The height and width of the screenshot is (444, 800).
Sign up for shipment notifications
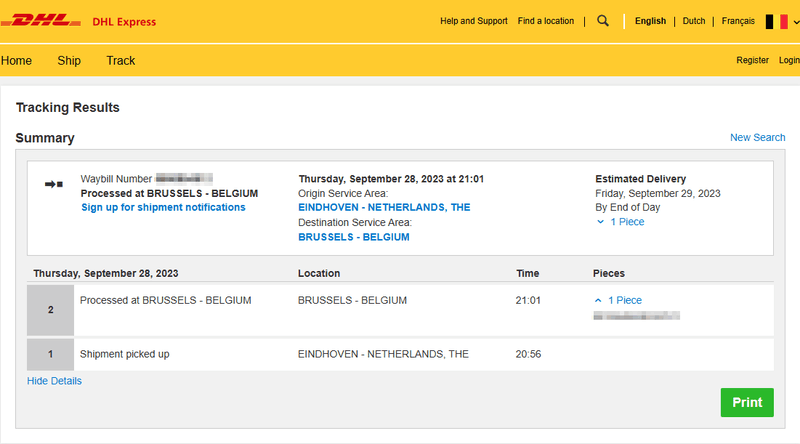(x=163, y=208)
